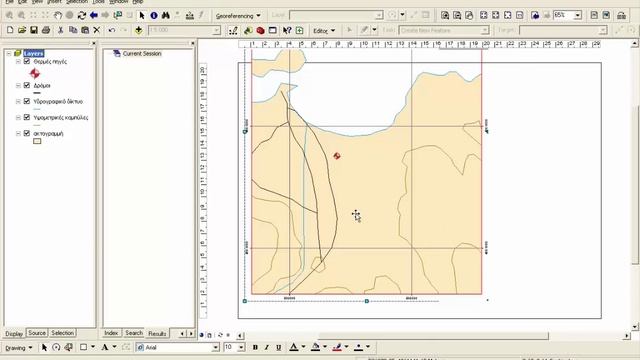Collapse the Layers data frame node

click(9, 53)
